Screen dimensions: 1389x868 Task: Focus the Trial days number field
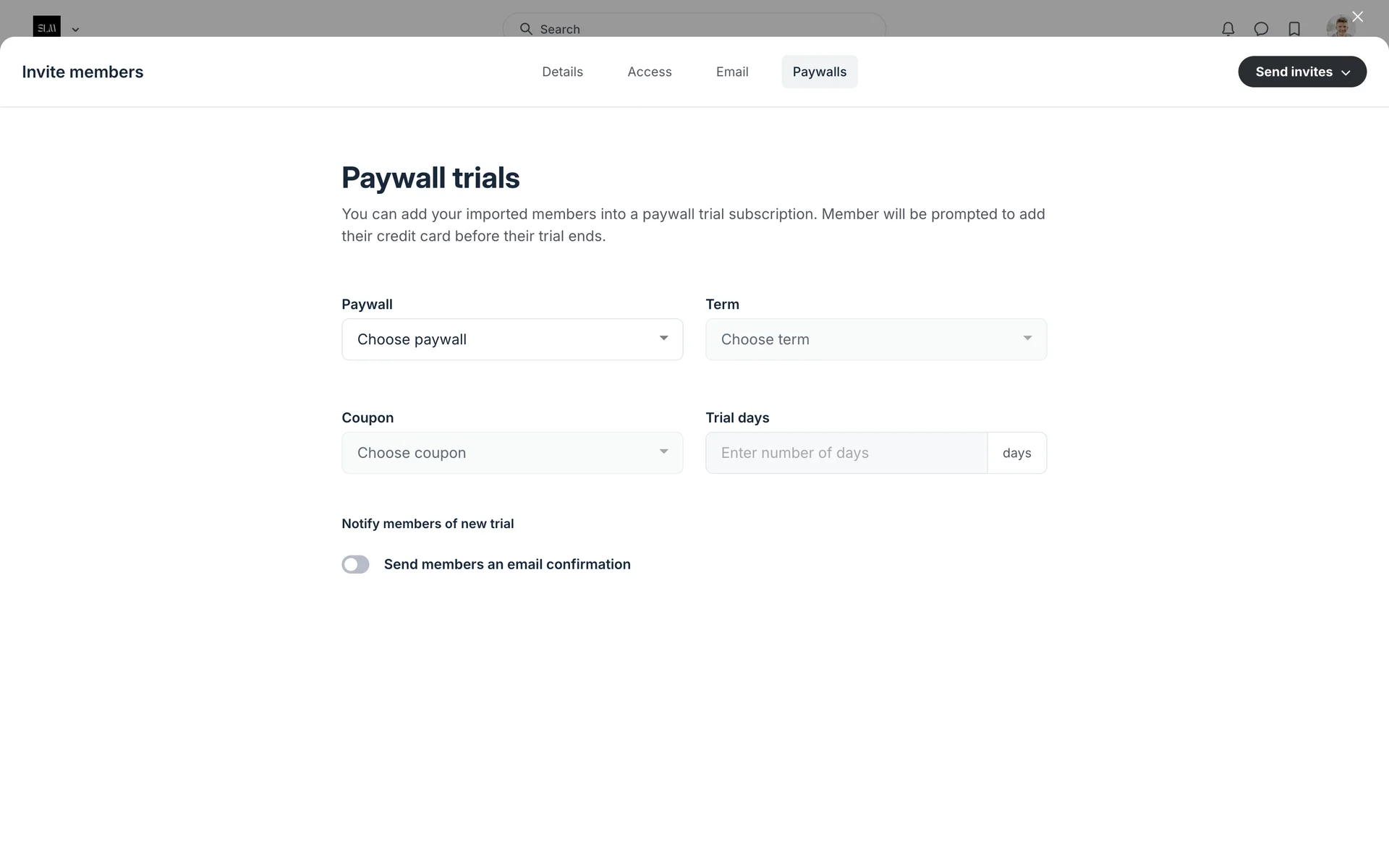click(846, 453)
